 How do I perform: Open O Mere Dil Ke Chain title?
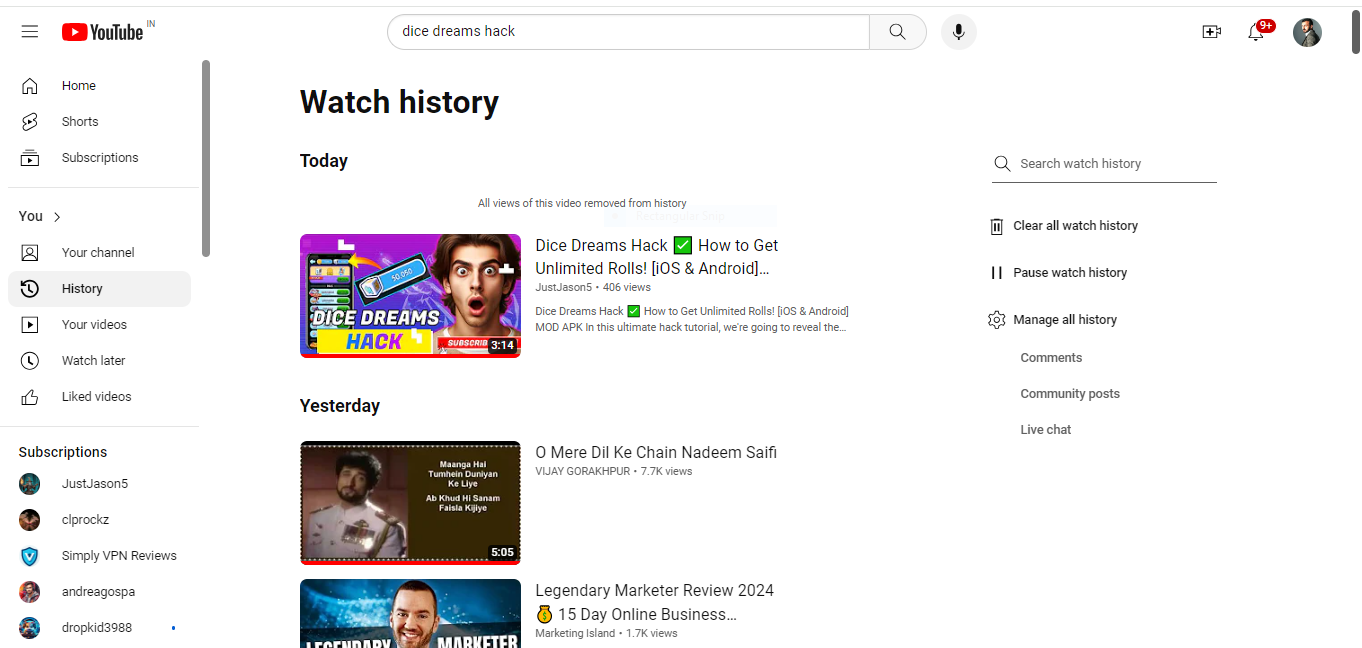(x=656, y=453)
